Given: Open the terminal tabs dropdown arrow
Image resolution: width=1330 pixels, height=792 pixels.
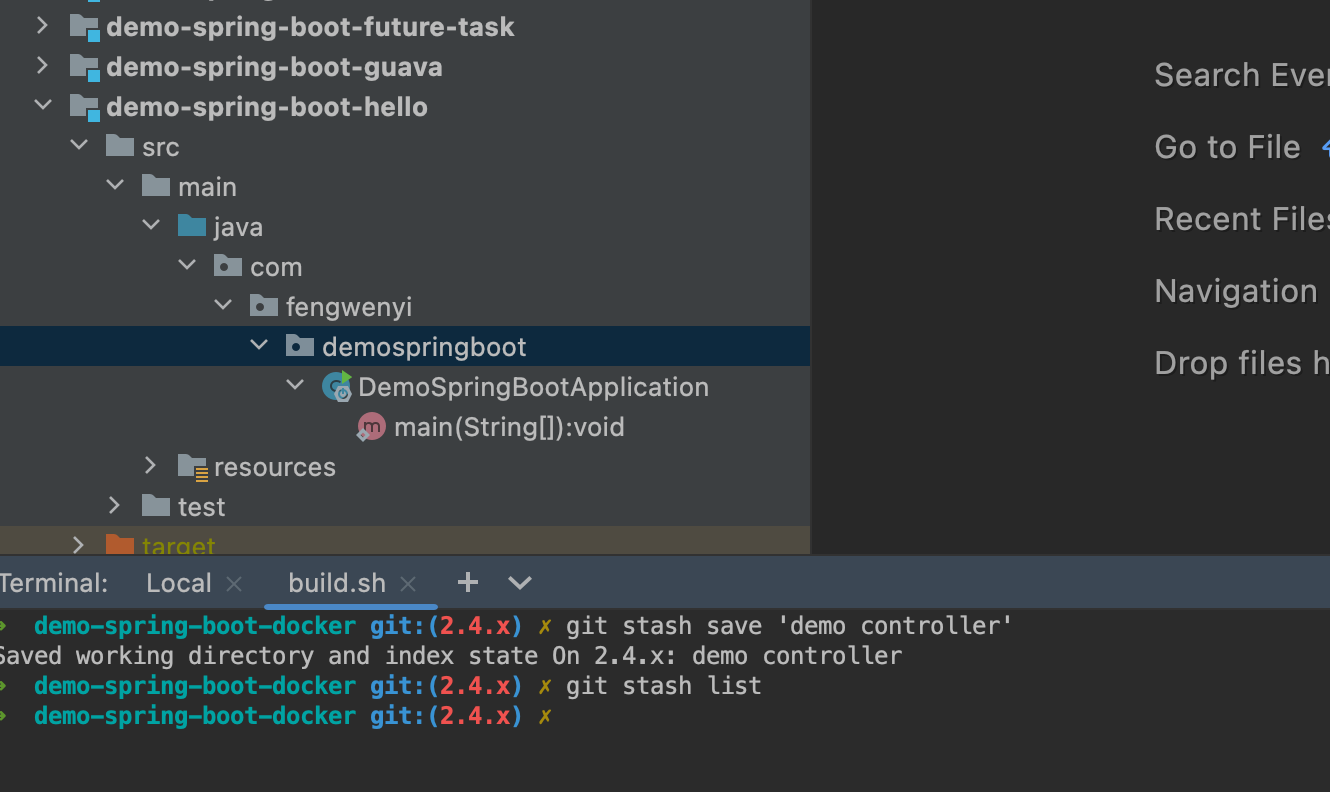Looking at the screenshot, I should click(x=520, y=583).
